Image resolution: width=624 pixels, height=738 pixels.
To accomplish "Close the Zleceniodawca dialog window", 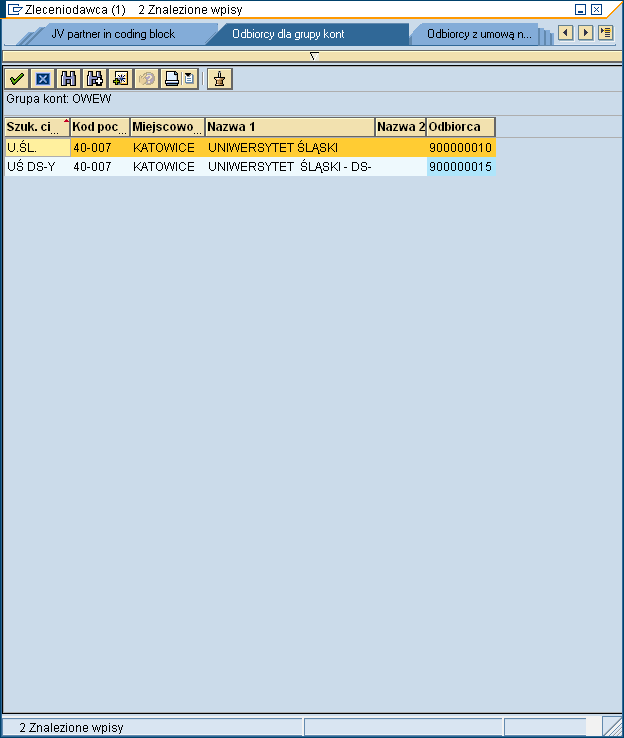I will [596, 9].
